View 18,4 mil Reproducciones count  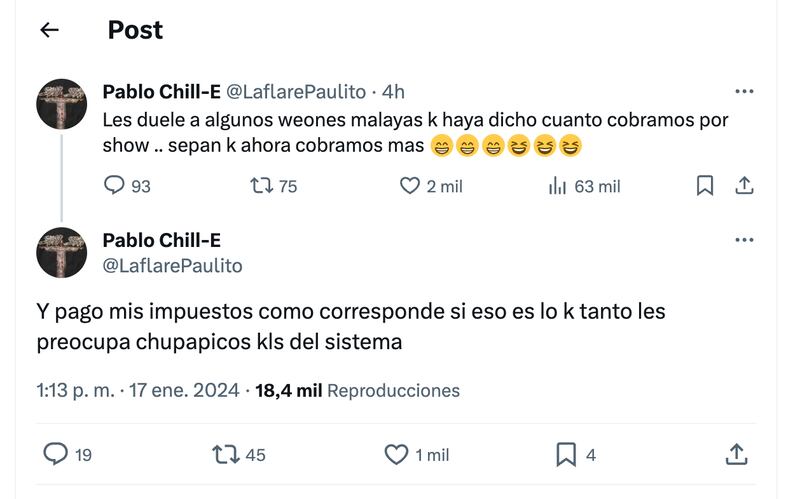click(358, 391)
